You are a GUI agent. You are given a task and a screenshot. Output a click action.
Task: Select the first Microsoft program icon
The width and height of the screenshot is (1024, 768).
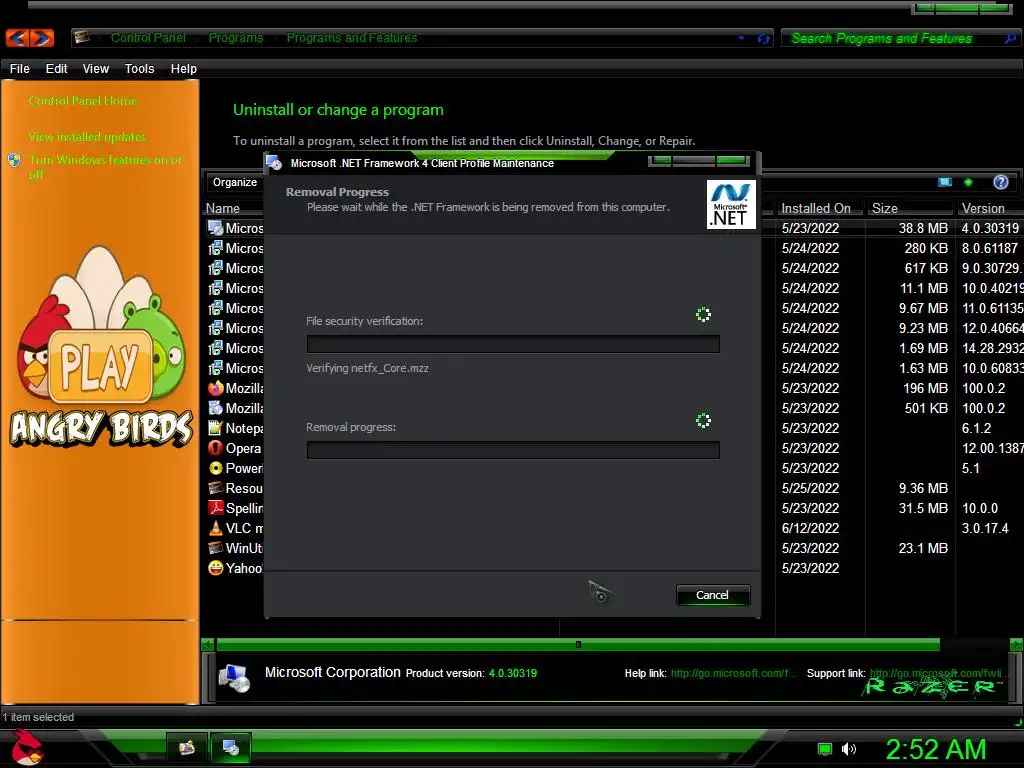click(216, 228)
